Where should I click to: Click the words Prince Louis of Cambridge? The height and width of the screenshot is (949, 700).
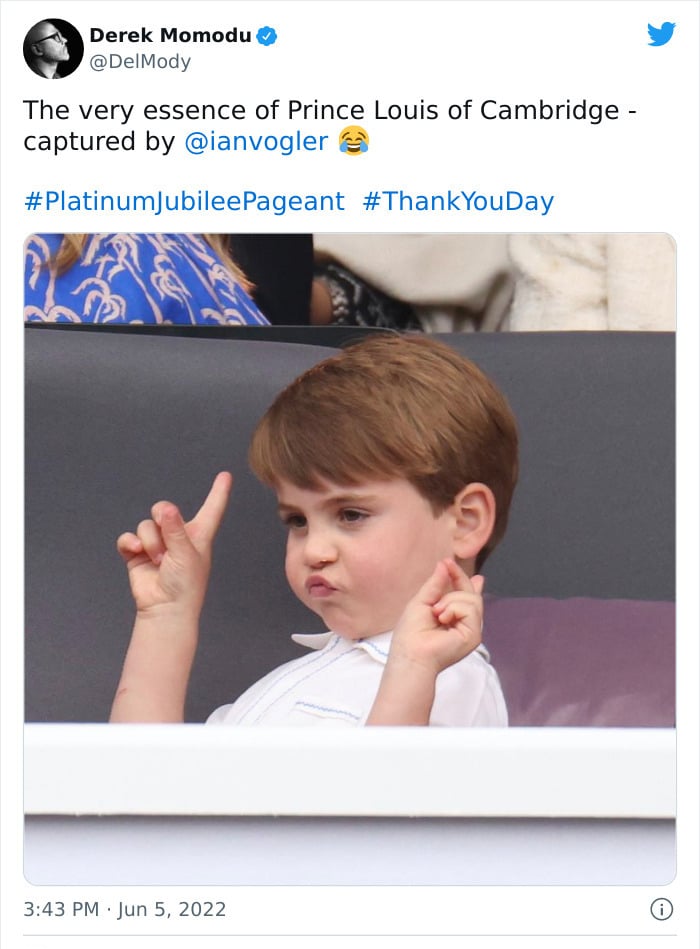(x=453, y=111)
